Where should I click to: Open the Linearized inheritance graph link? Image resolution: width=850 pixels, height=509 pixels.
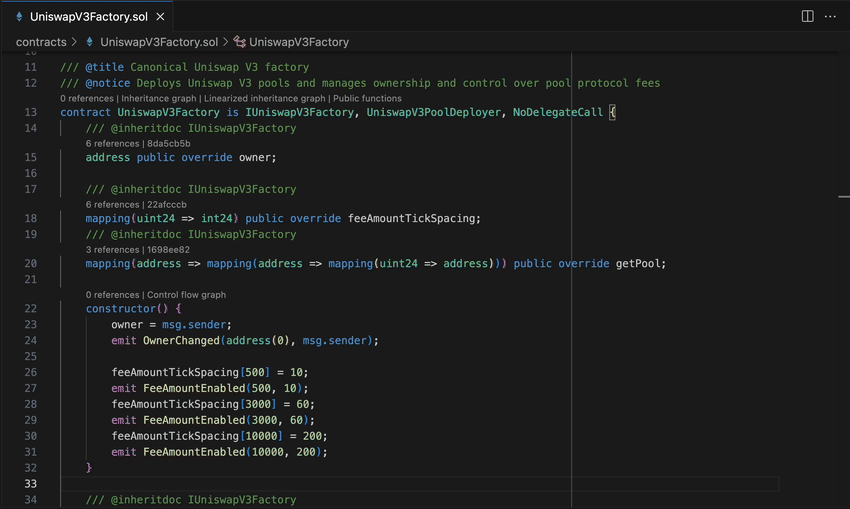[264, 99]
